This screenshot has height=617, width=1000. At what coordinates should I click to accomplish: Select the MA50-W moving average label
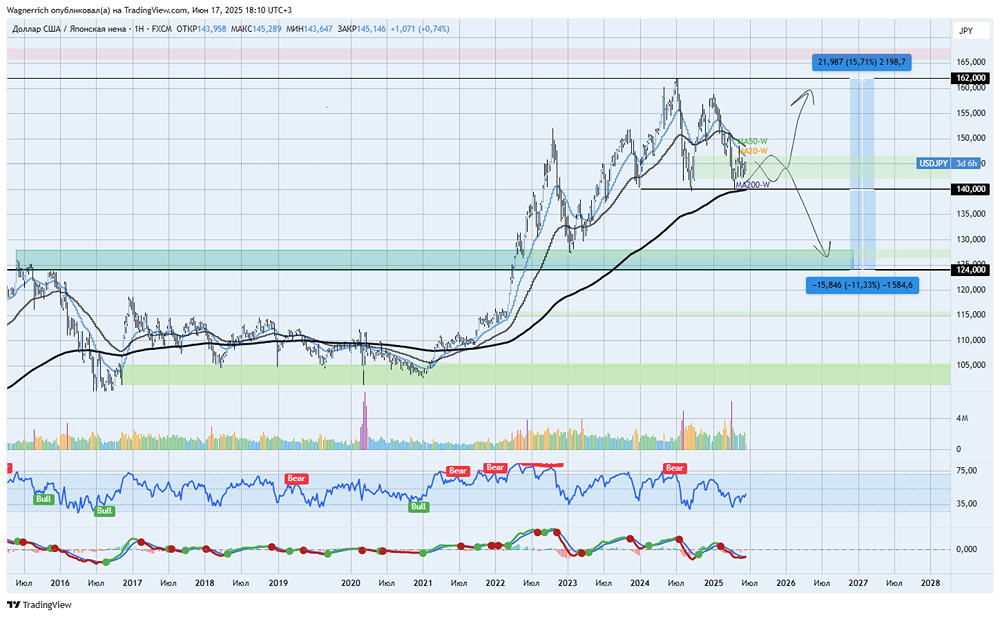click(x=754, y=141)
